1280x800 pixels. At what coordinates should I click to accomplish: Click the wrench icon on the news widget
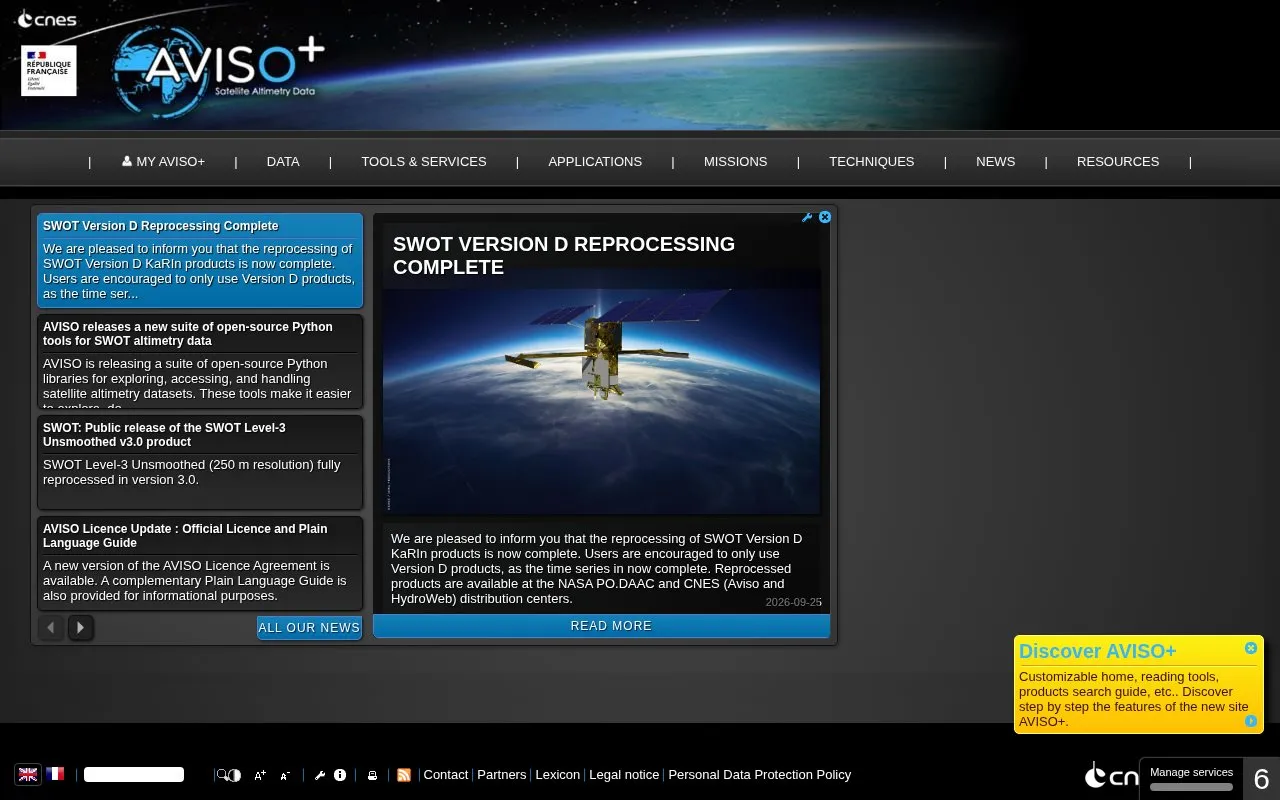(x=807, y=217)
